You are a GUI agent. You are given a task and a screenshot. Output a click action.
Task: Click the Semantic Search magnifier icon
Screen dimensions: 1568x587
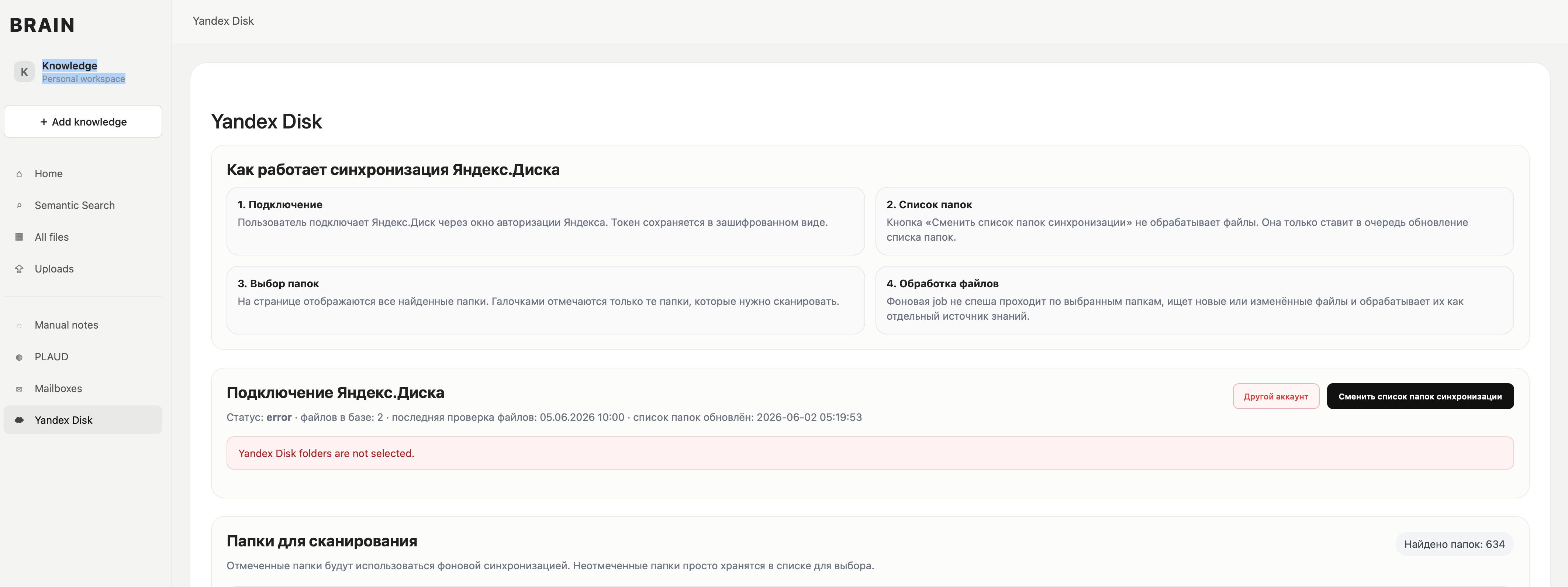[19, 206]
